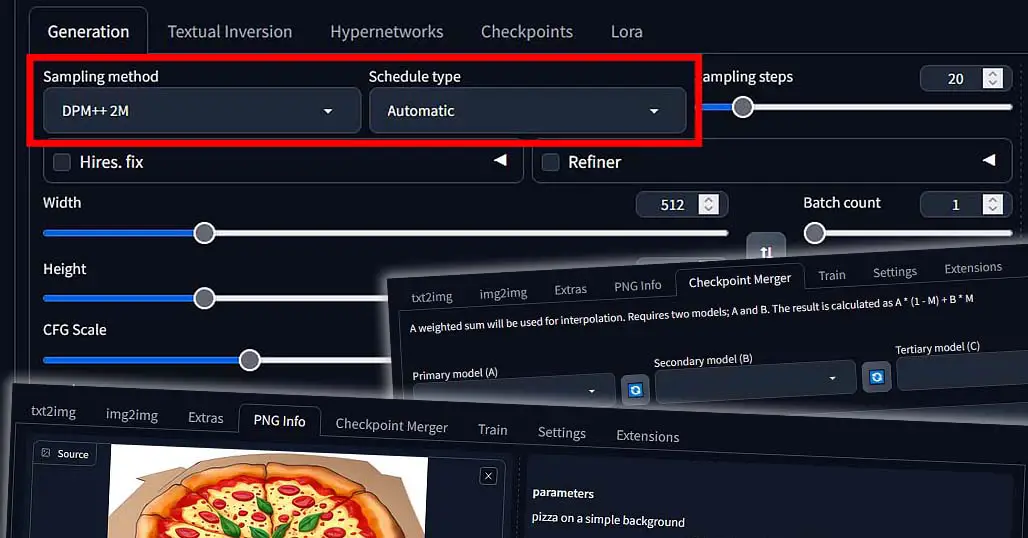Viewport: 1028px width, 538px height.
Task: Select PNG Info tab in bottom window
Action: pyautogui.click(x=279, y=421)
